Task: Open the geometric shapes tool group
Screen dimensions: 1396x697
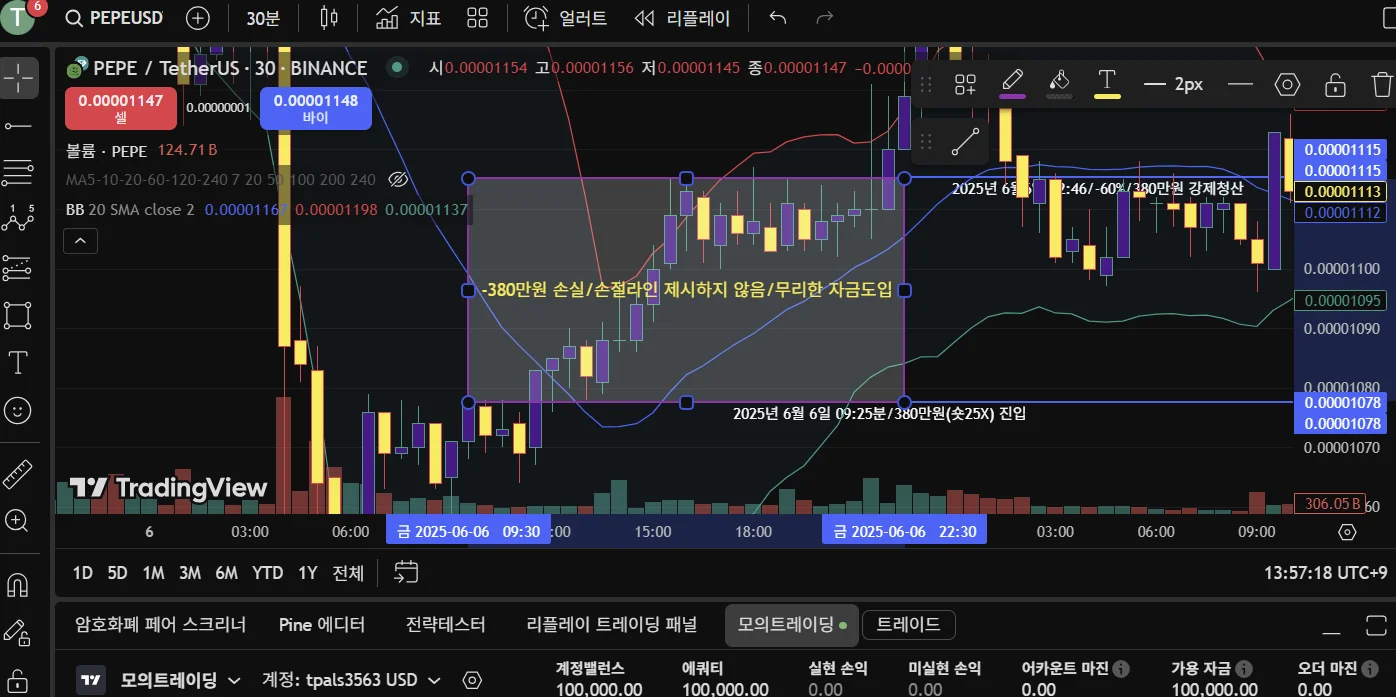Action: tap(18, 314)
